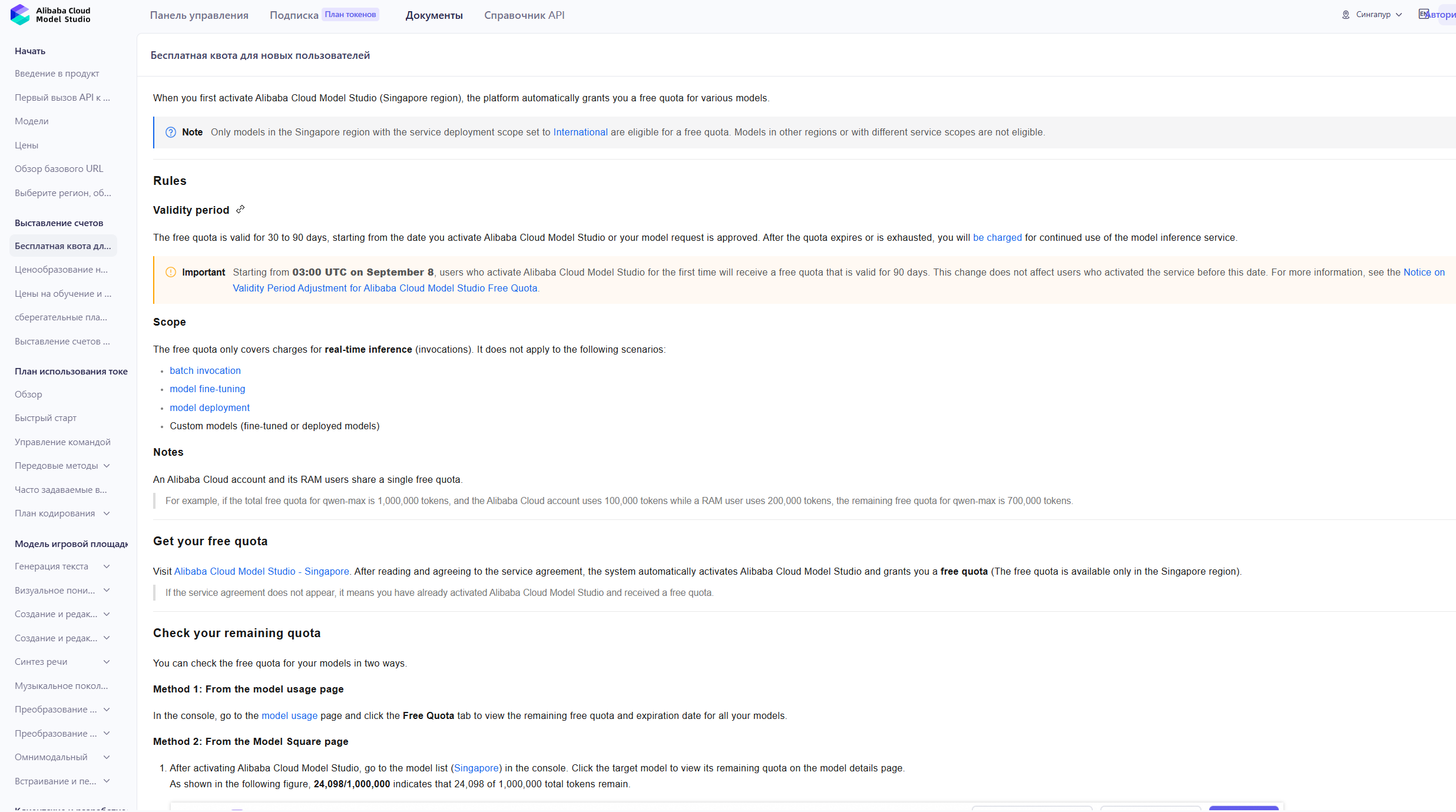This screenshot has height=812, width=1456.
Task: Open the batch invocation link
Action: coord(205,371)
